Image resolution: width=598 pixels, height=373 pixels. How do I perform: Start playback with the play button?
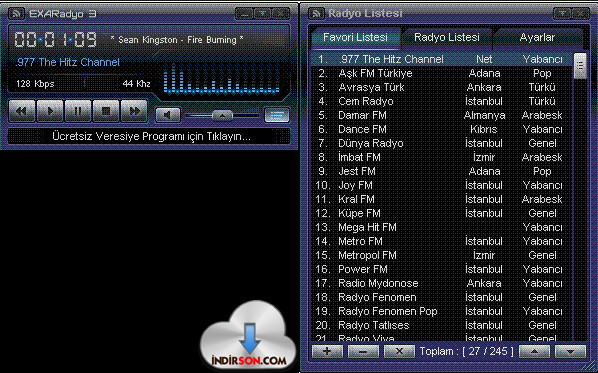(x=50, y=111)
